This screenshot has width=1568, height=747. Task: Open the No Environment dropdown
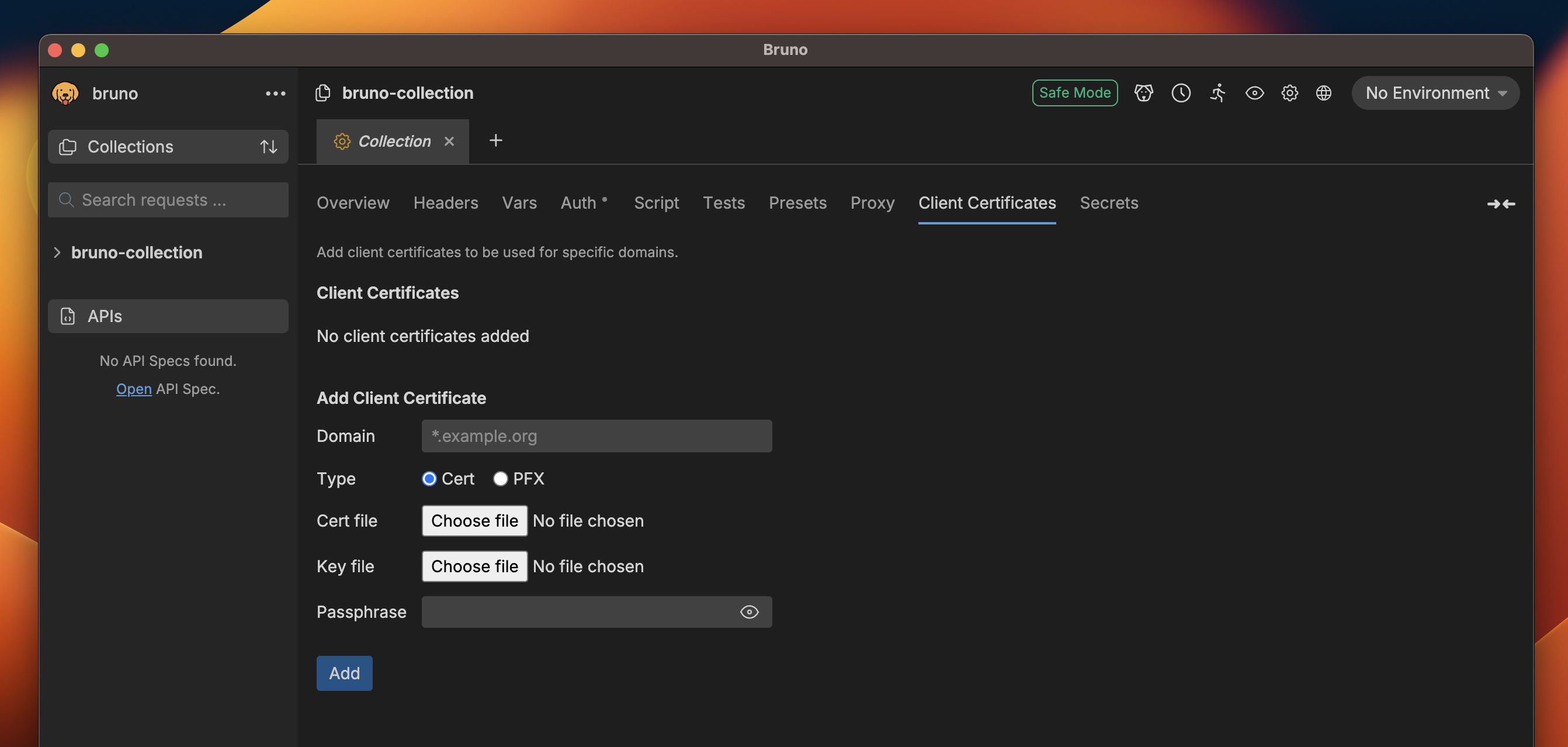tap(1435, 92)
